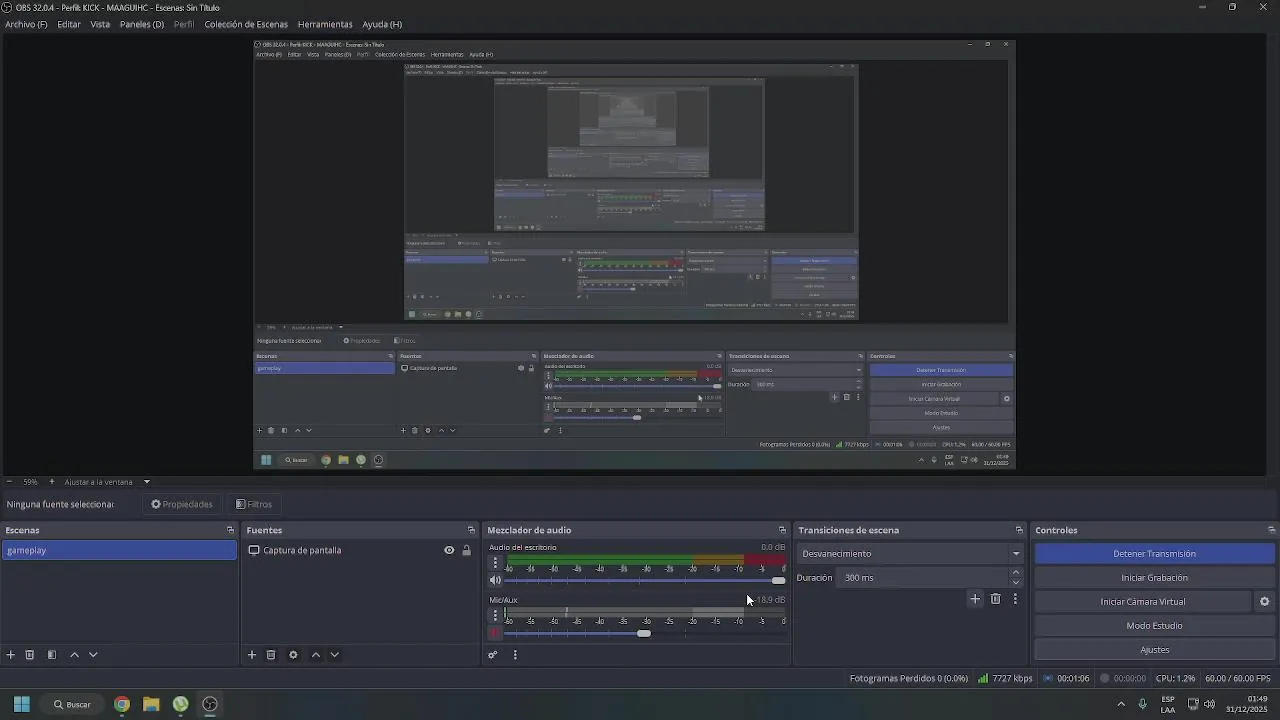
Task: Open virtual camera settings gear
Action: (x=1264, y=602)
